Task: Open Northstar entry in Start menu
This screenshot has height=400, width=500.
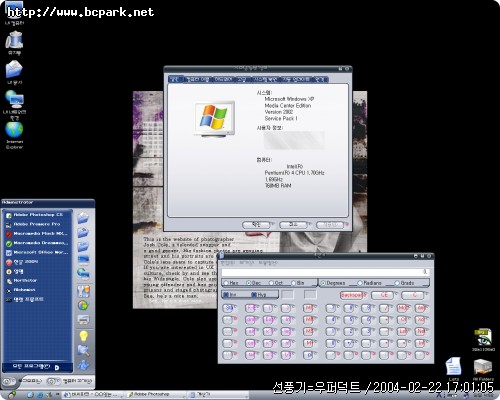Action: tap(37, 281)
